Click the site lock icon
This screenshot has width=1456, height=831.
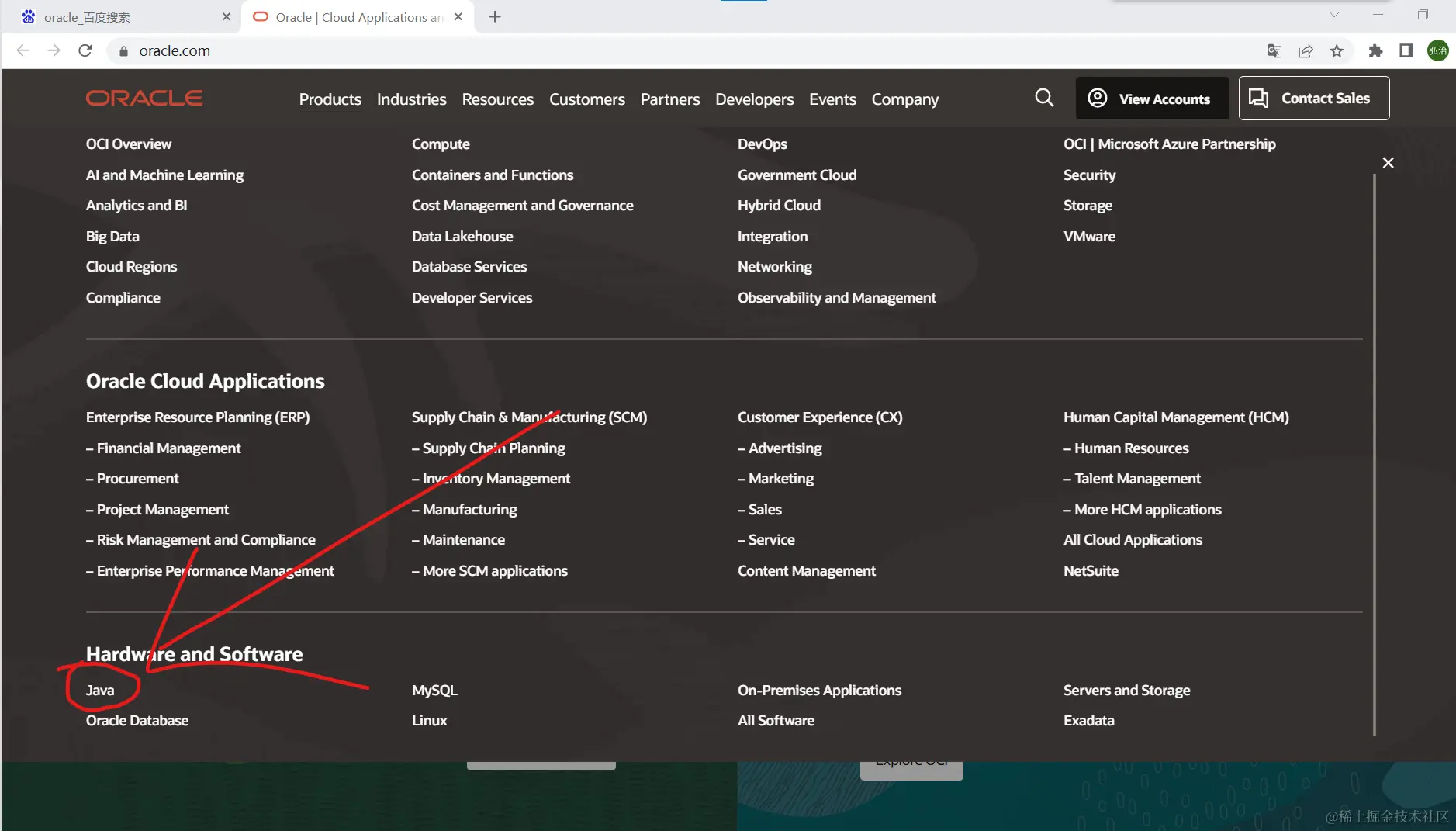click(x=123, y=51)
